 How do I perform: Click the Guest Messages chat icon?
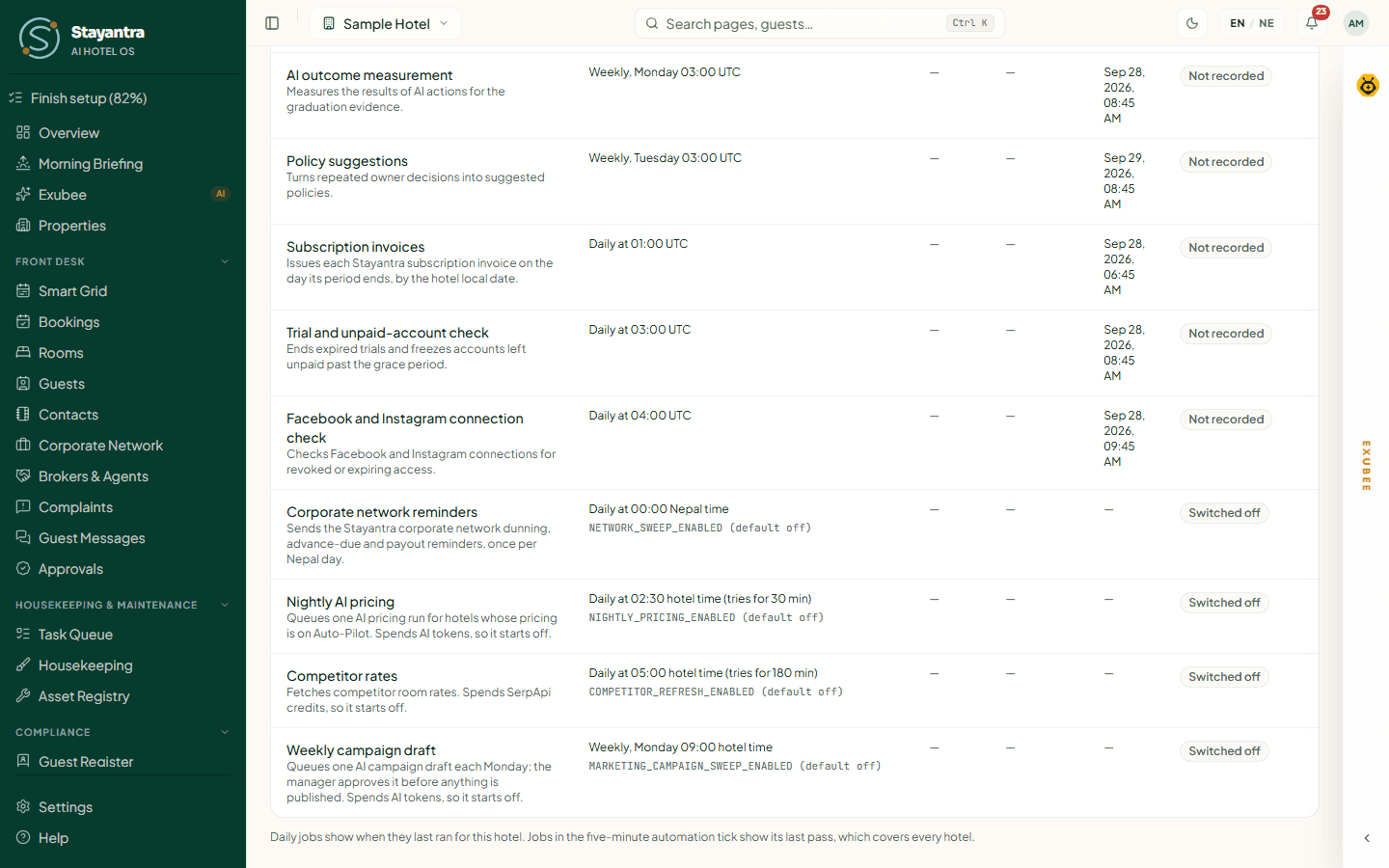click(23, 537)
